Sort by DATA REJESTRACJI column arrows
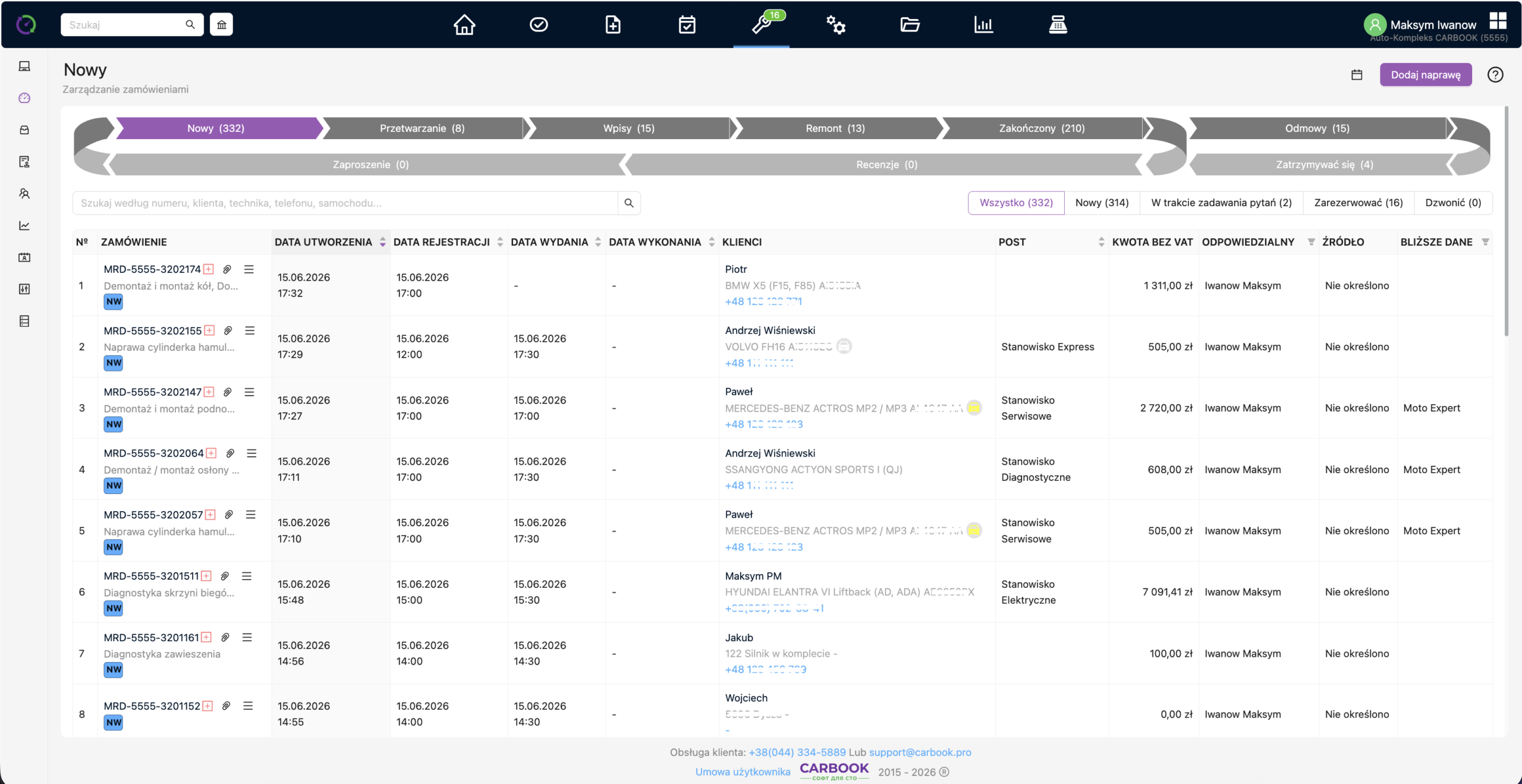Screen dimensions: 1522x784 click(500, 242)
